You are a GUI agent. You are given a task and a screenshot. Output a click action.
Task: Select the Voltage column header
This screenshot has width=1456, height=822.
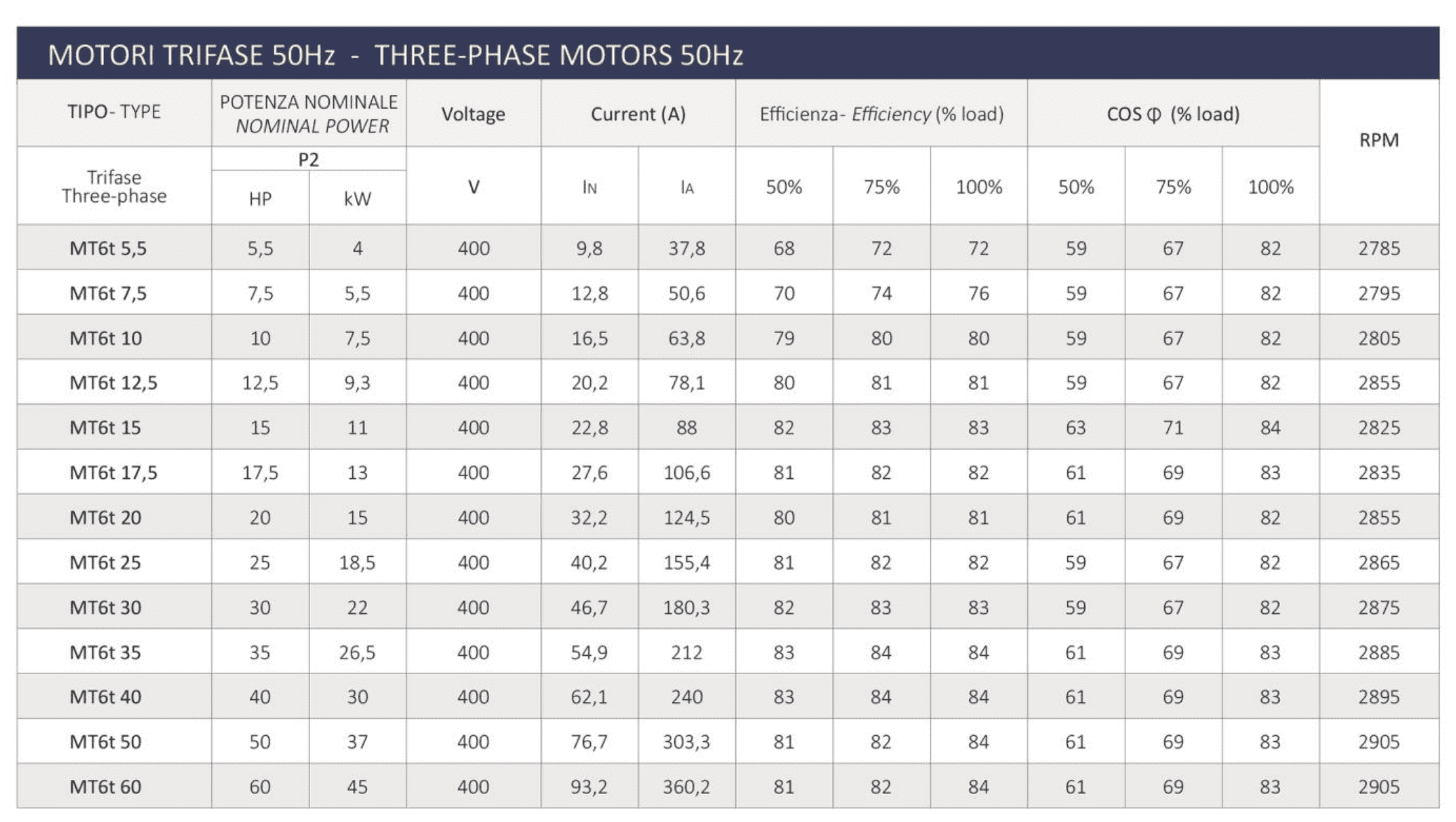click(473, 114)
